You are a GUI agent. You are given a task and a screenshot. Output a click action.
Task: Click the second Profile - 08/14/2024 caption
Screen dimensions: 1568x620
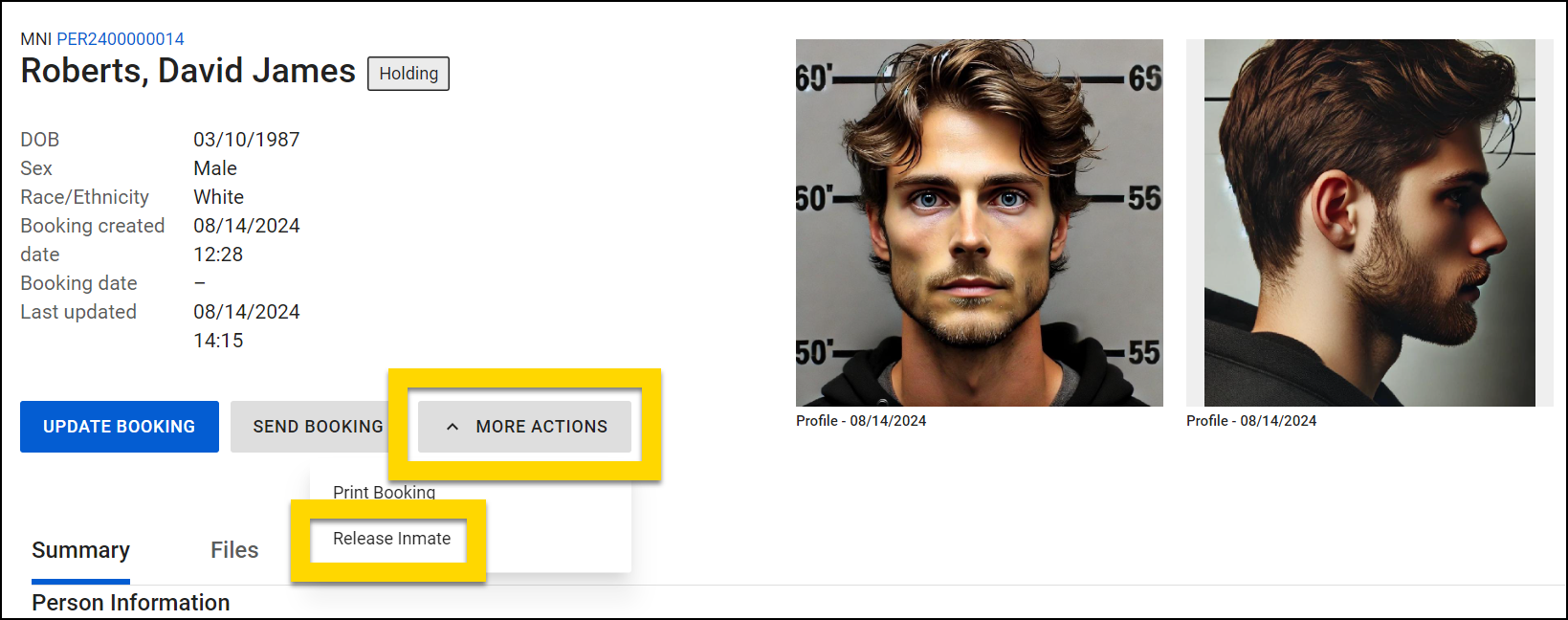click(x=1251, y=421)
